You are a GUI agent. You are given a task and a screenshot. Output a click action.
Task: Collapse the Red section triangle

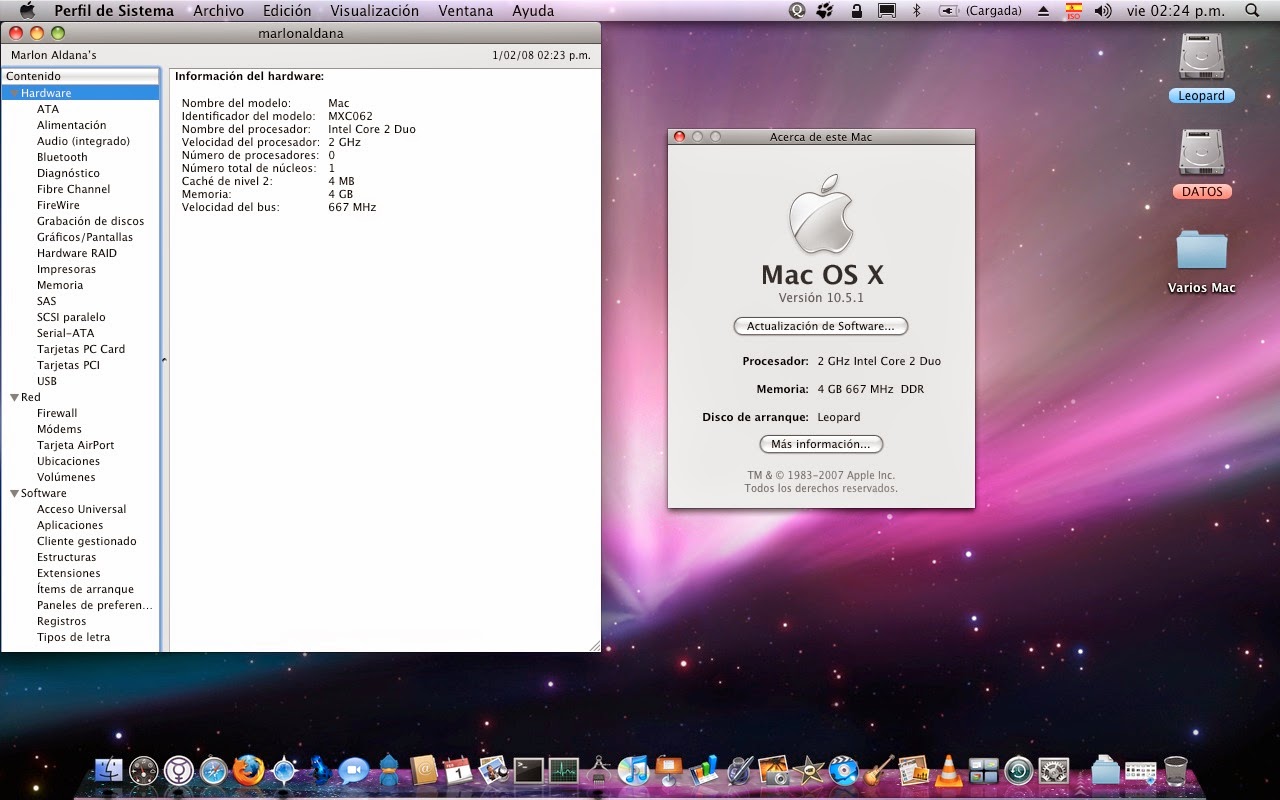(x=14, y=397)
